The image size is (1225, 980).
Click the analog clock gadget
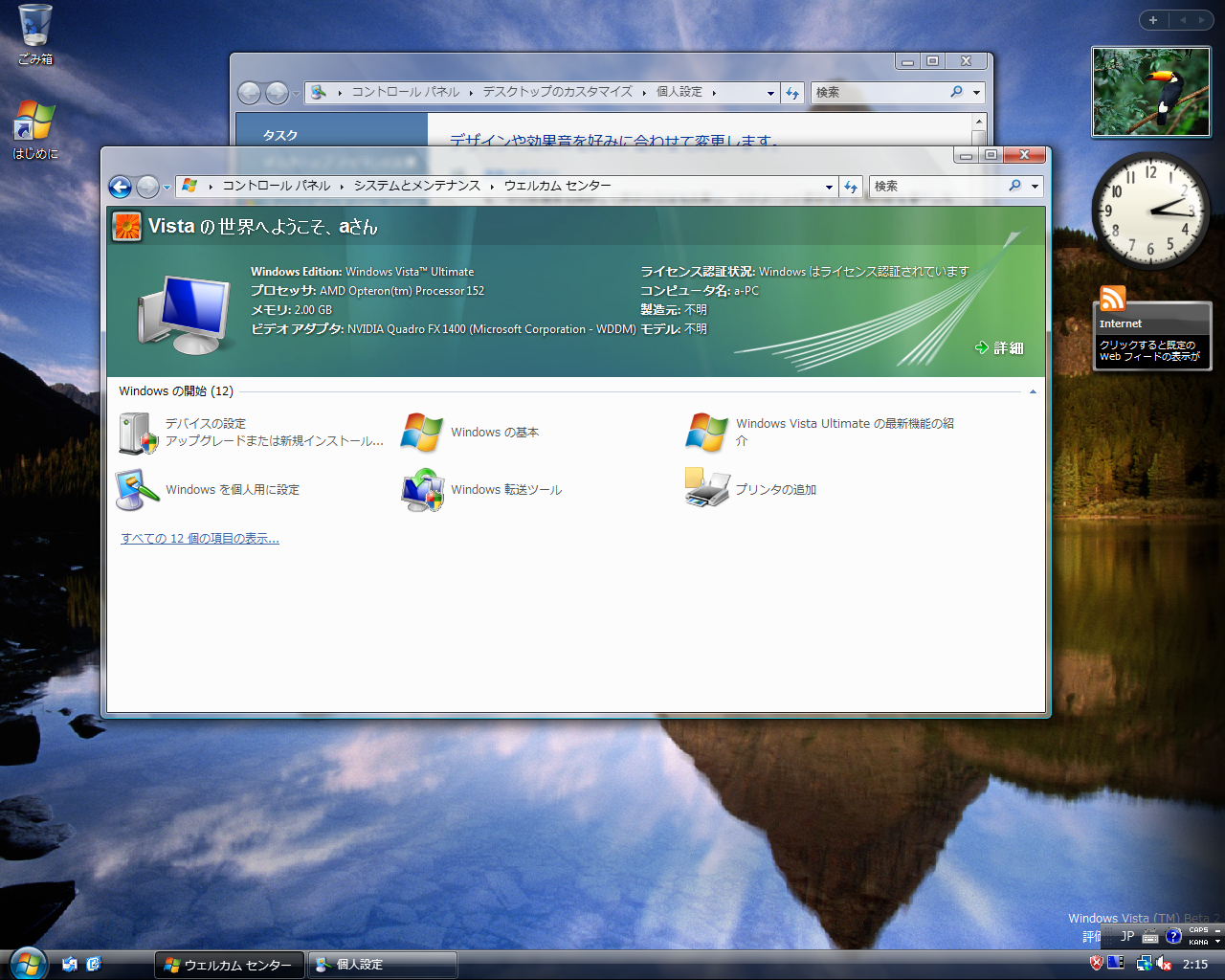(x=1150, y=211)
